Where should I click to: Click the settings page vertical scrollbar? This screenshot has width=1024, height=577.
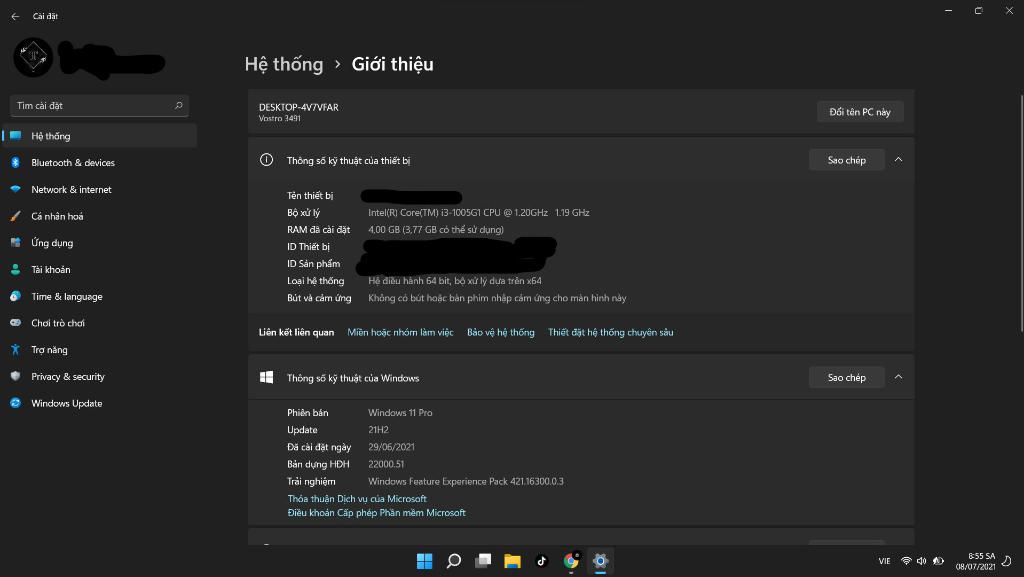point(1021,213)
